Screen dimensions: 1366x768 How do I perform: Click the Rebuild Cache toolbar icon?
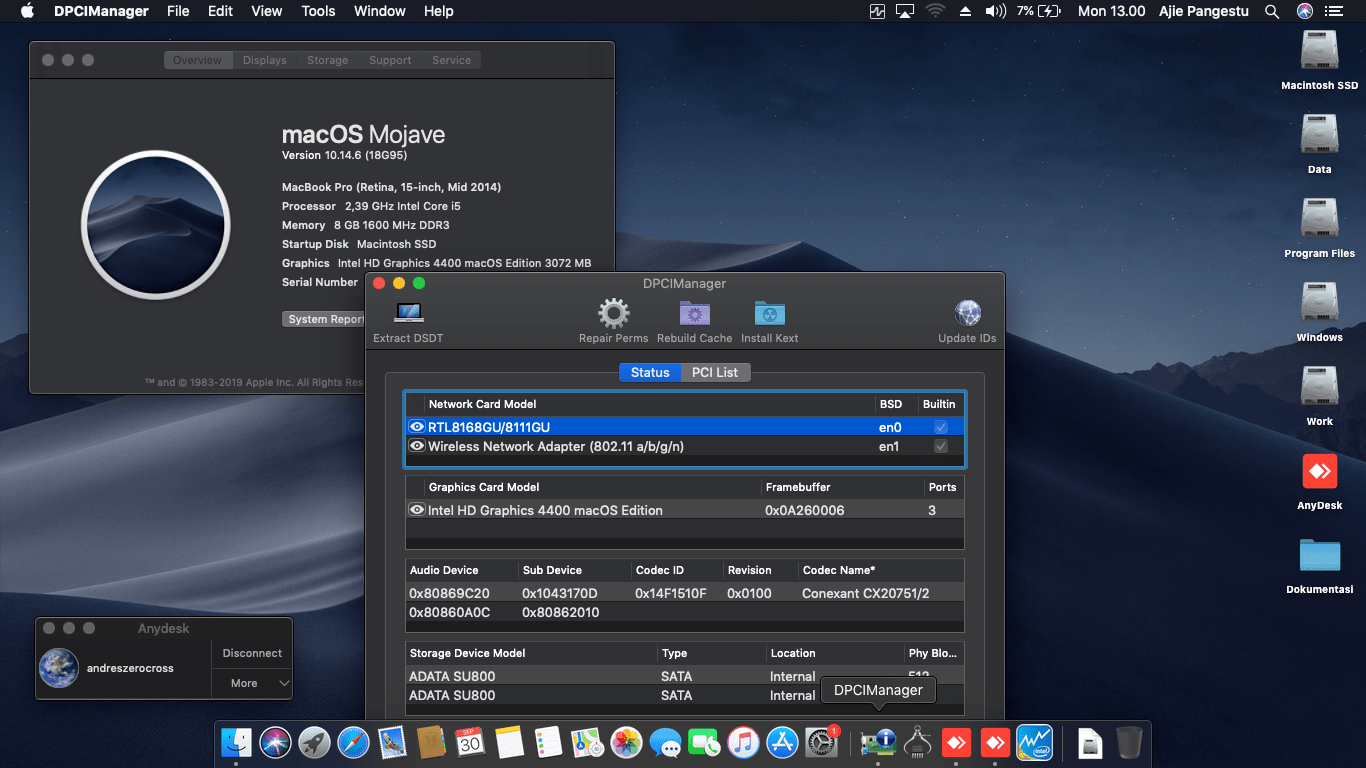point(694,313)
